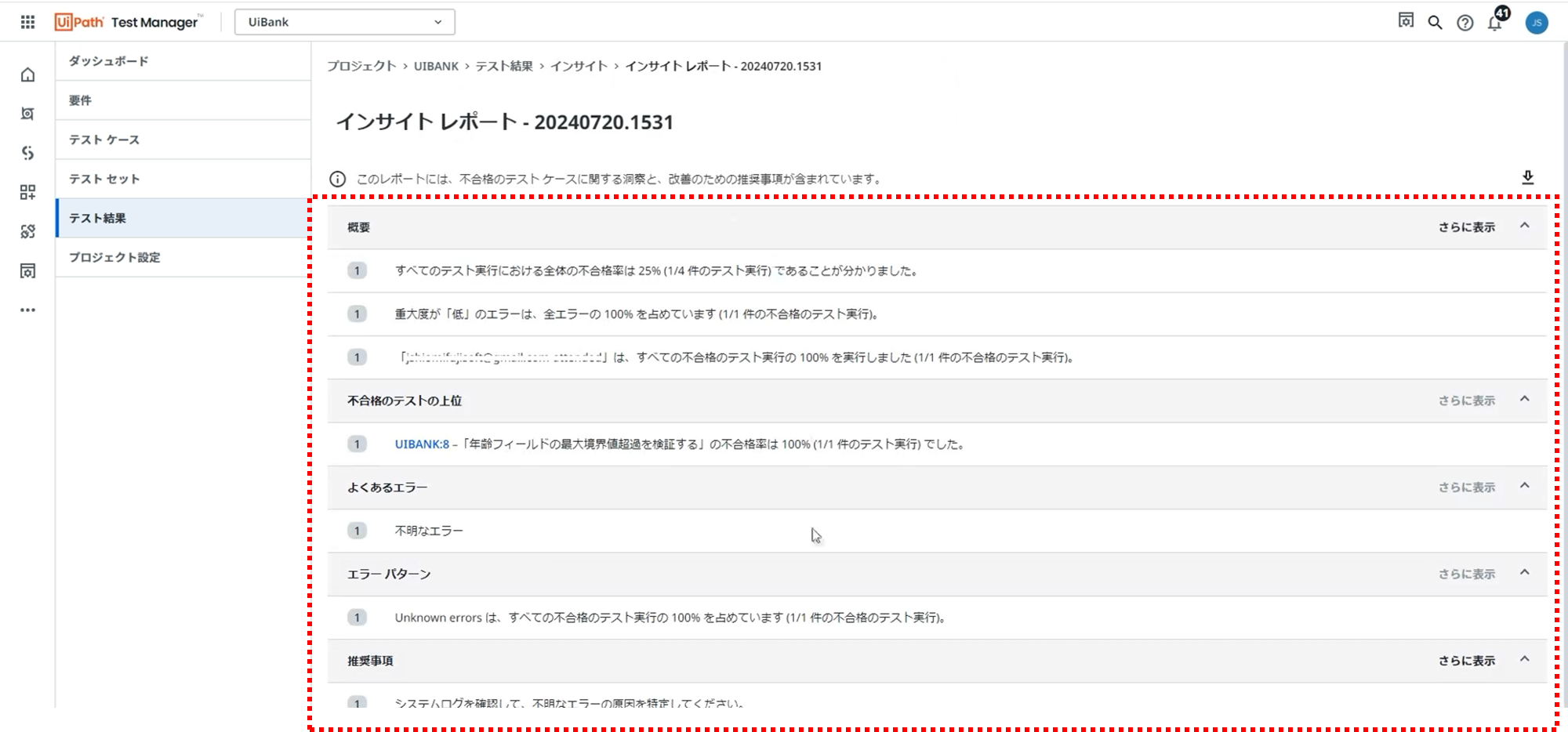Click the よくあるエラー section header label
Image resolution: width=1568 pixels, height=732 pixels.
[x=387, y=487]
